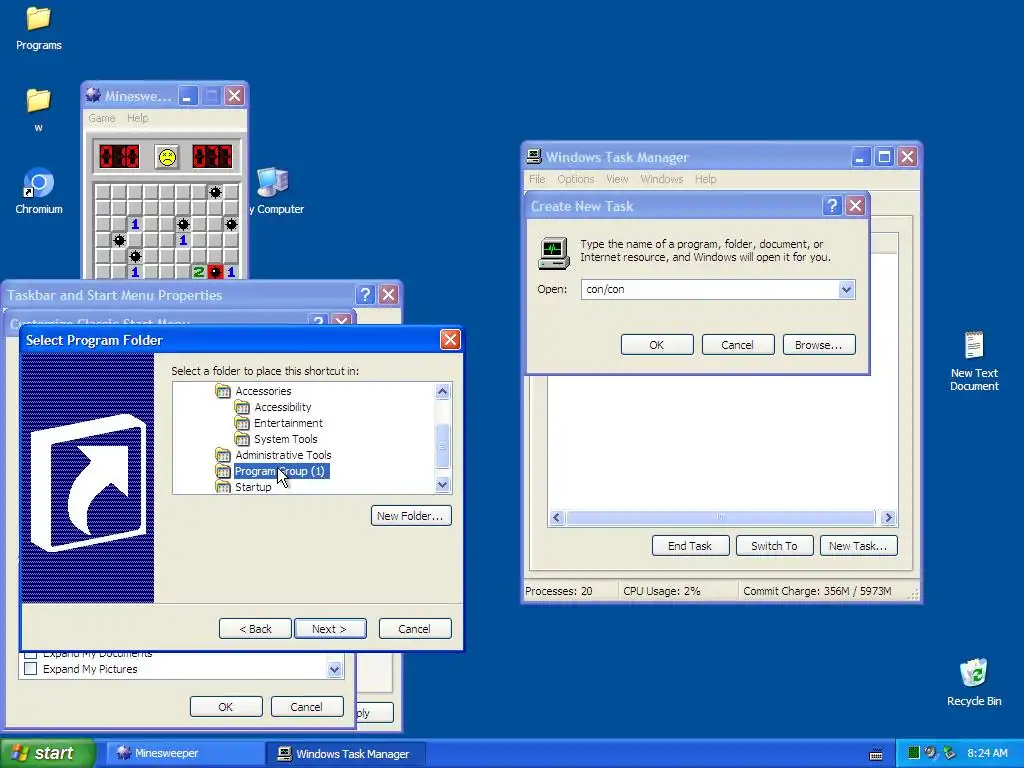Click Processes: 20 in status bar
Viewport: 1024px width, 768px height.
pyautogui.click(x=558, y=591)
